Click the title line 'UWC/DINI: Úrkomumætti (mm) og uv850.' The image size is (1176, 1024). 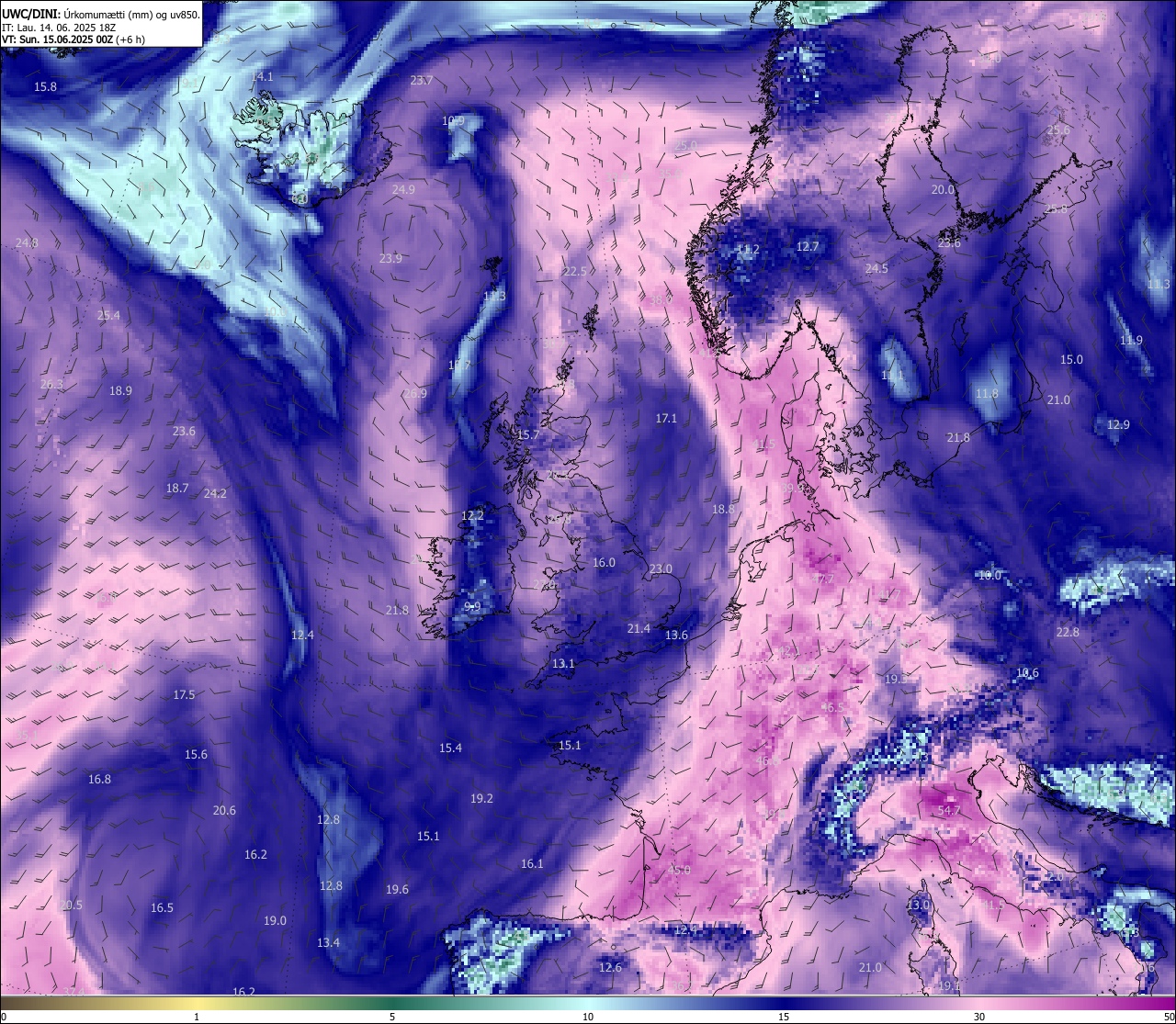pyautogui.click(x=101, y=14)
